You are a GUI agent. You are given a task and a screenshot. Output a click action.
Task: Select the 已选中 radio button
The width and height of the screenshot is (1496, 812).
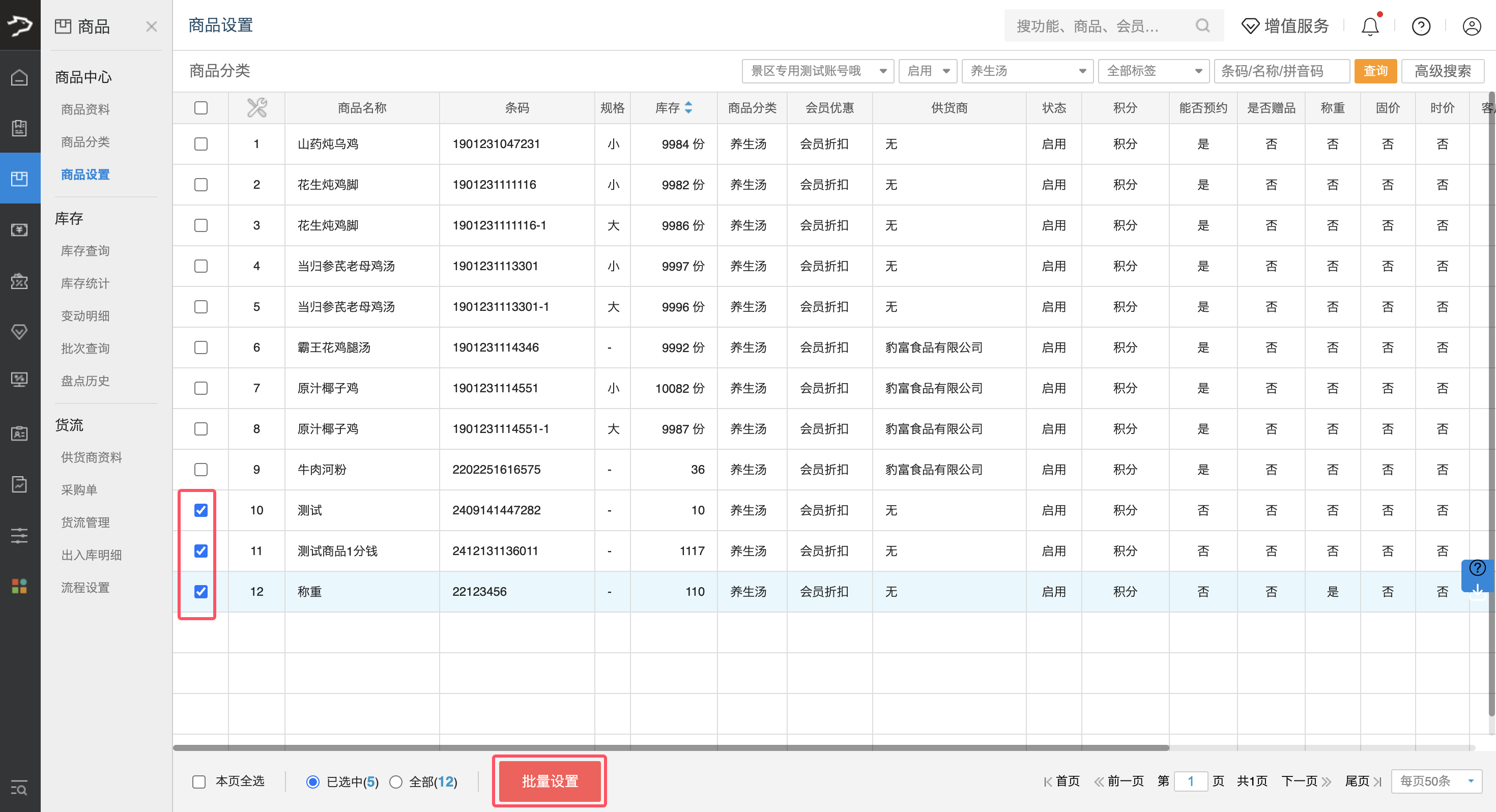(312, 781)
